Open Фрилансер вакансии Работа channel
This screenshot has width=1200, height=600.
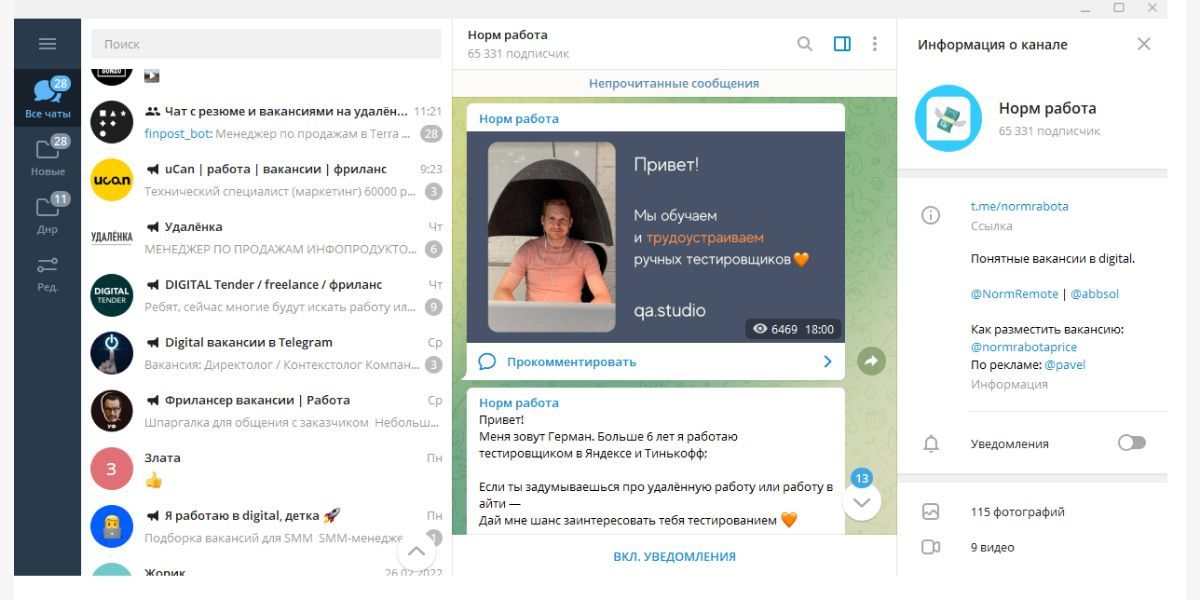click(266, 411)
